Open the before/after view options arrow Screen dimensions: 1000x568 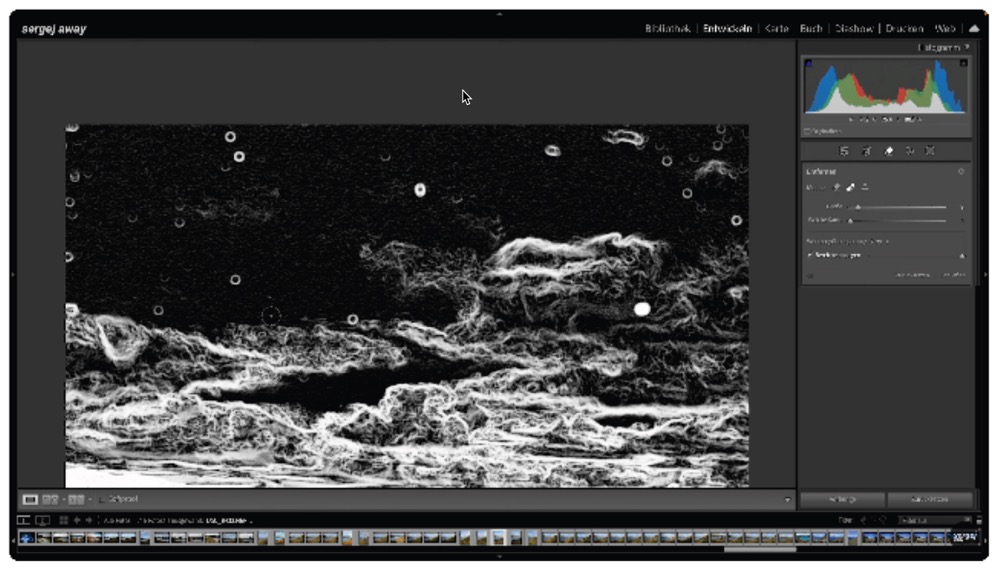tap(90, 500)
